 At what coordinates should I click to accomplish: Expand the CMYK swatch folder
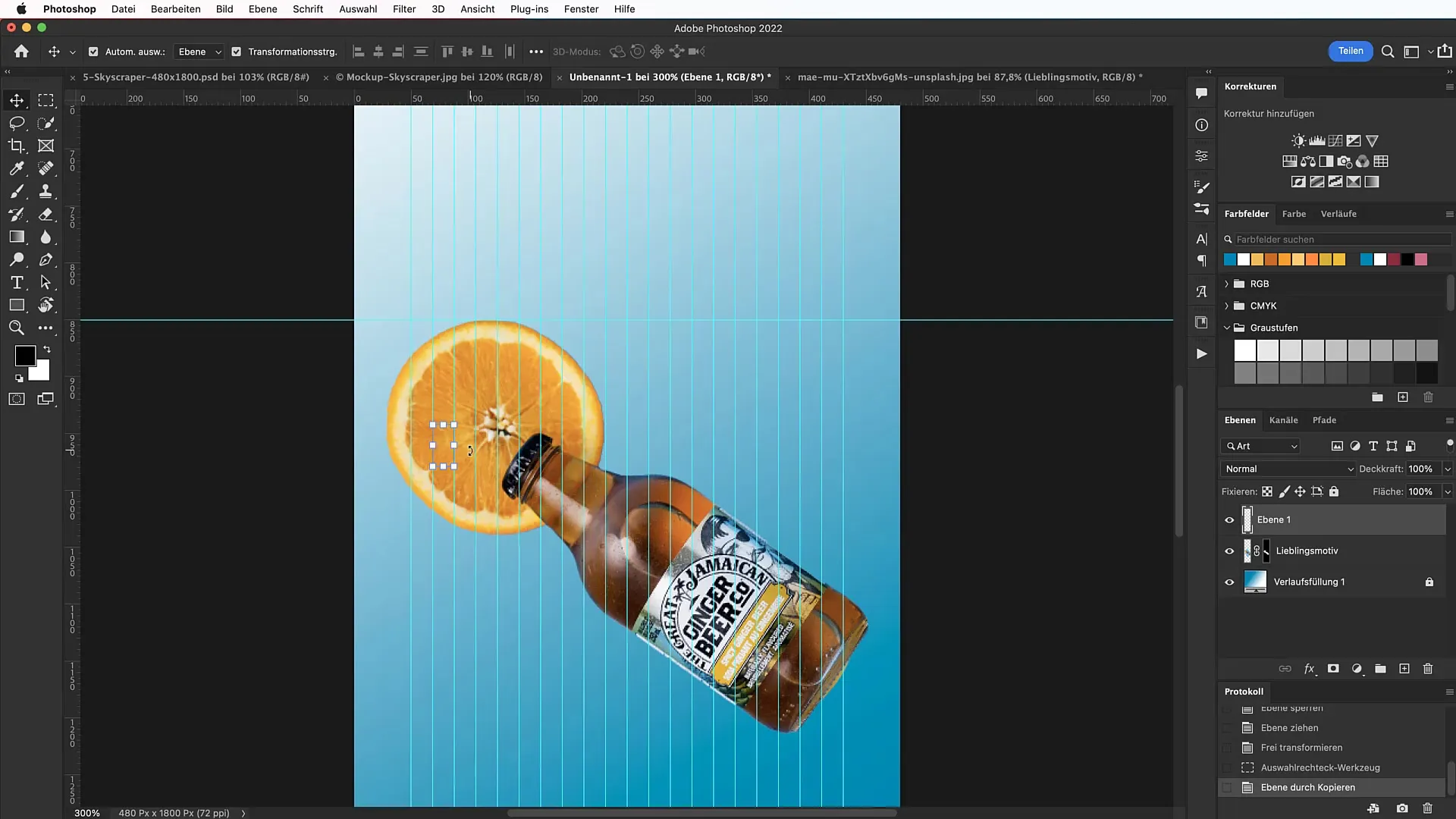coord(1226,306)
